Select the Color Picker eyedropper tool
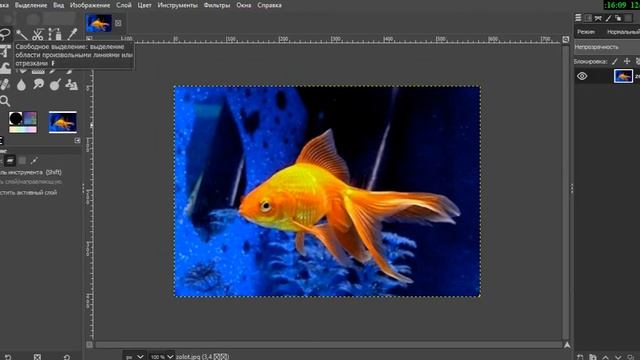Viewport: 640px width, 360px height. coord(72,34)
